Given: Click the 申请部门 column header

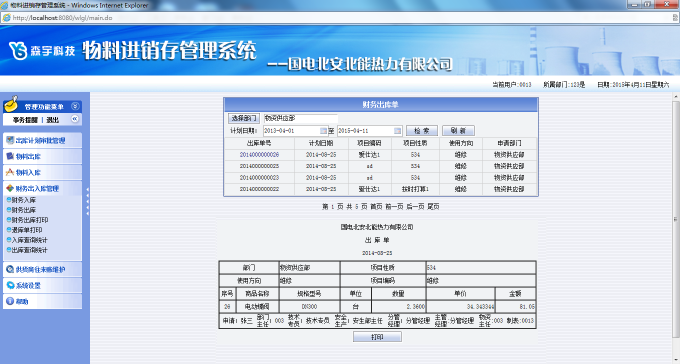Looking at the screenshot, I should (x=510, y=143).
